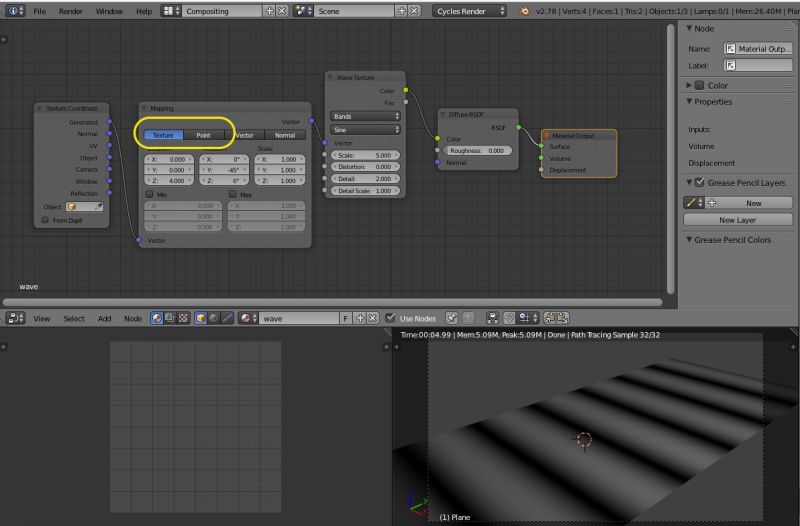This screenshot has width=800, height=526.
Task: Copy selected nodes to clipboard icon
Action: (x=549, y=318)
